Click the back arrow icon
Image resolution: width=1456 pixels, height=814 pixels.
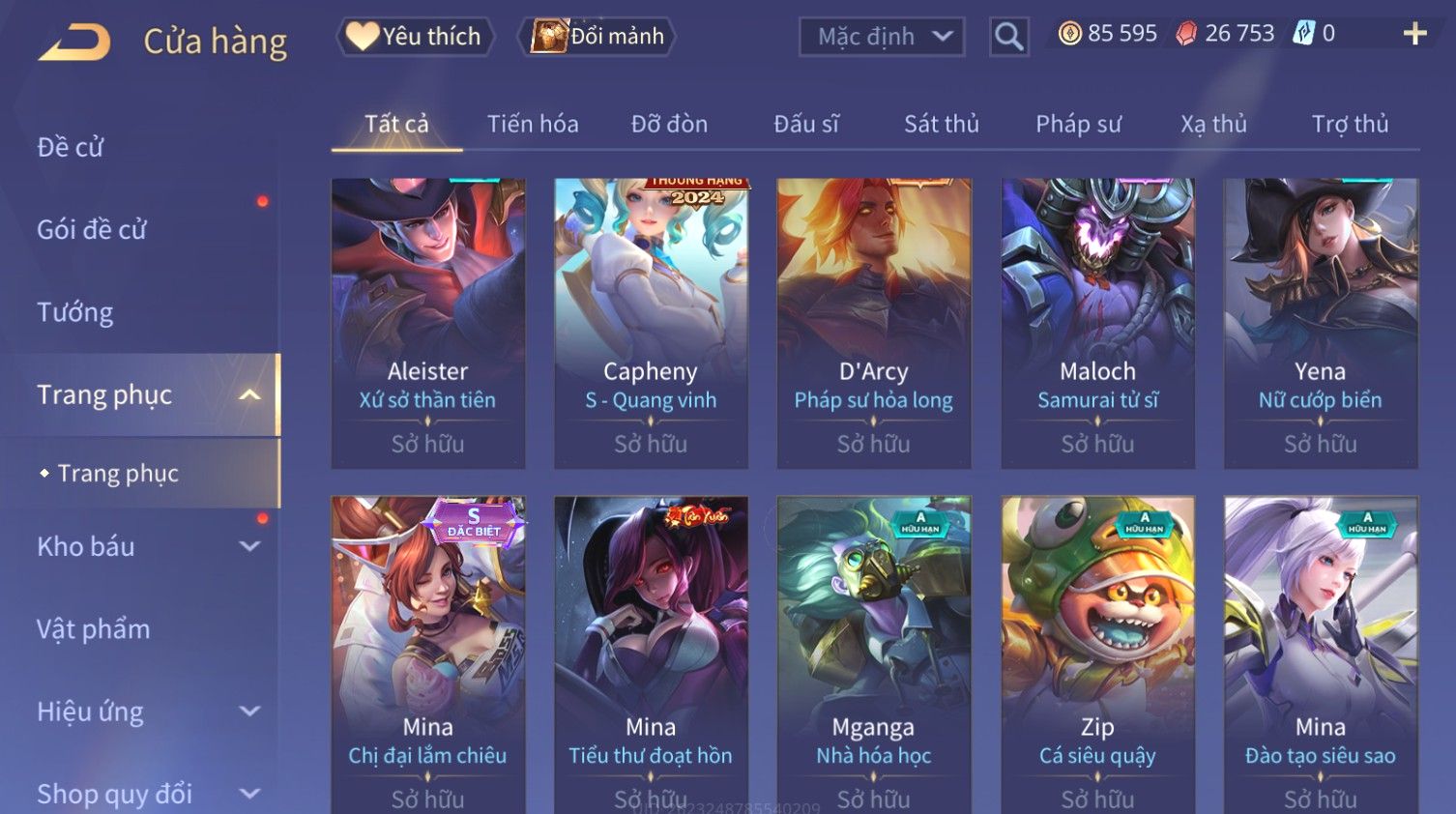tap(74, 43)
